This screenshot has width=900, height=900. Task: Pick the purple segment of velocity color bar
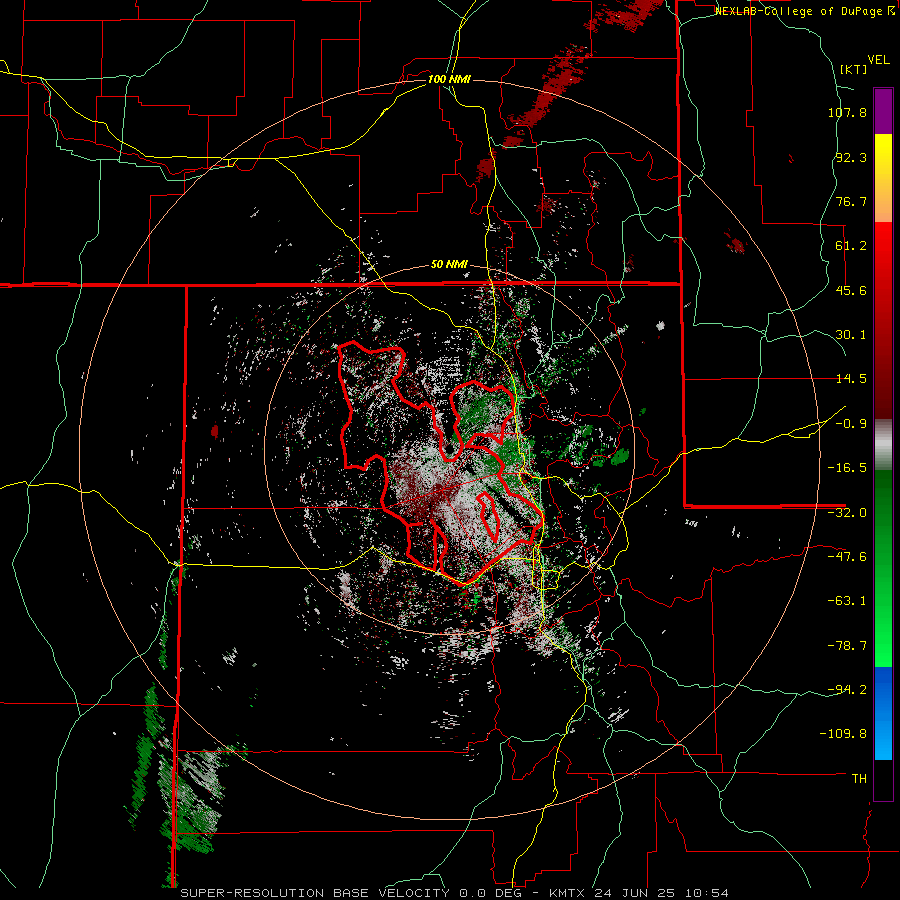click(883, 111)
